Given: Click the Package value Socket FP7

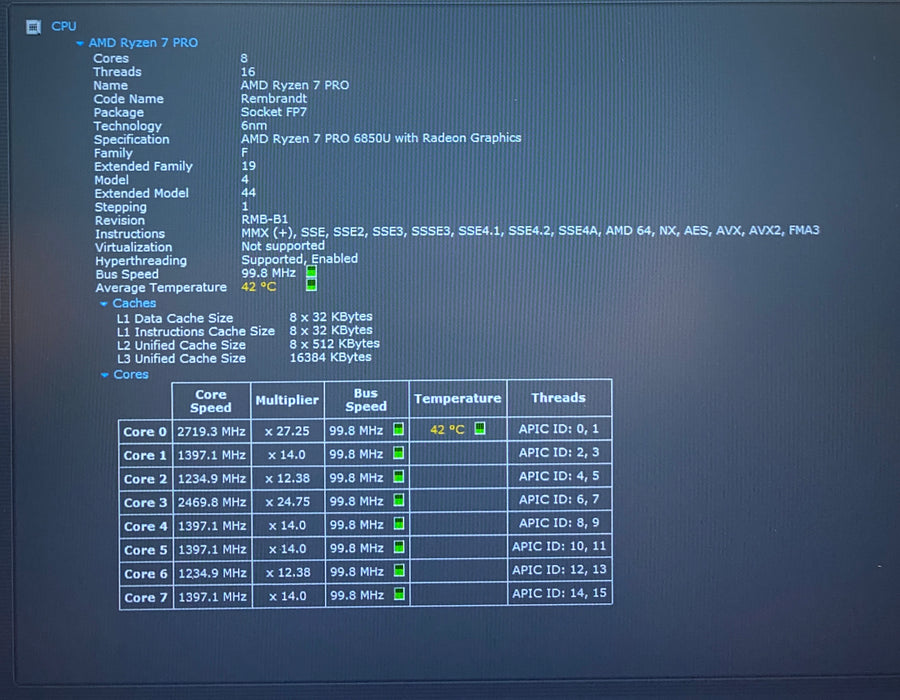Looking at the screenshot, I should 274,112.
